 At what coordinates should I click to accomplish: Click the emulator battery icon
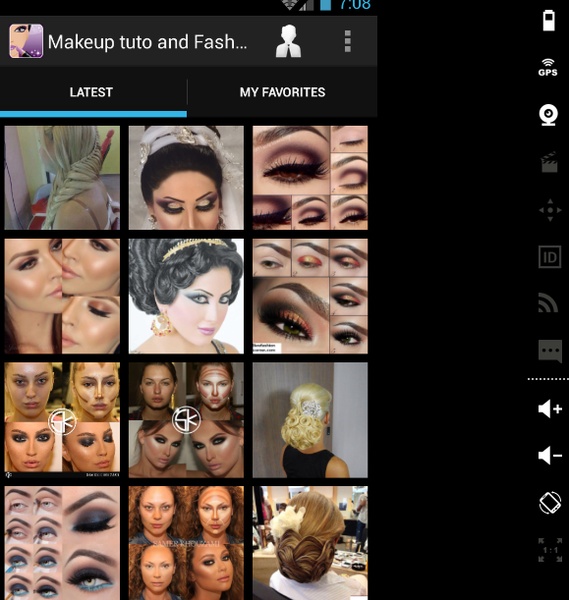pyautogui.click(x=549, y=21)
